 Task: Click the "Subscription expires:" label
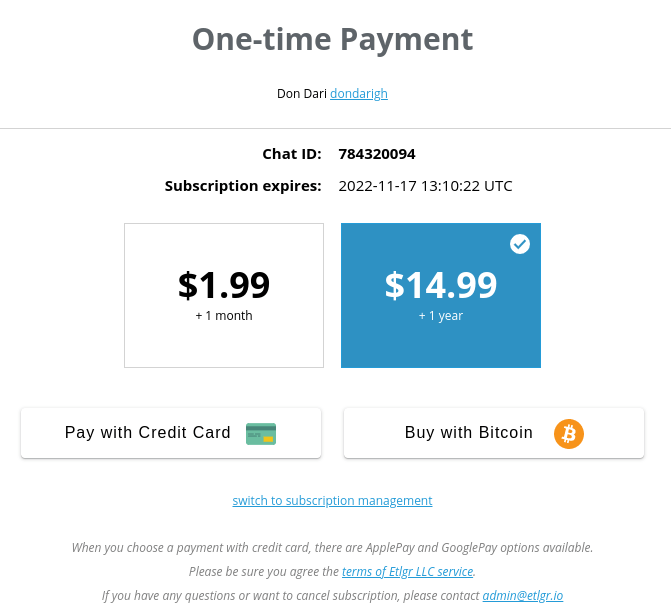click(243, 186)
